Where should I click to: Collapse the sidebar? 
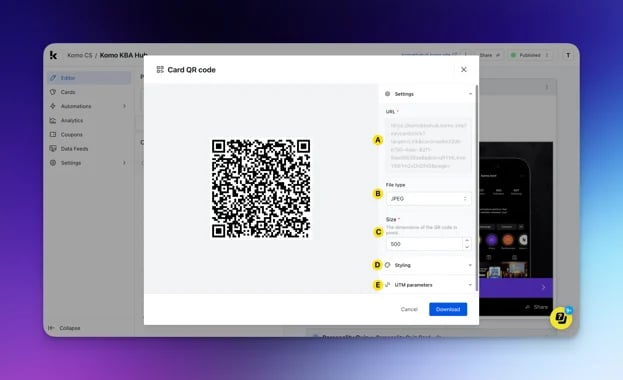64,328
